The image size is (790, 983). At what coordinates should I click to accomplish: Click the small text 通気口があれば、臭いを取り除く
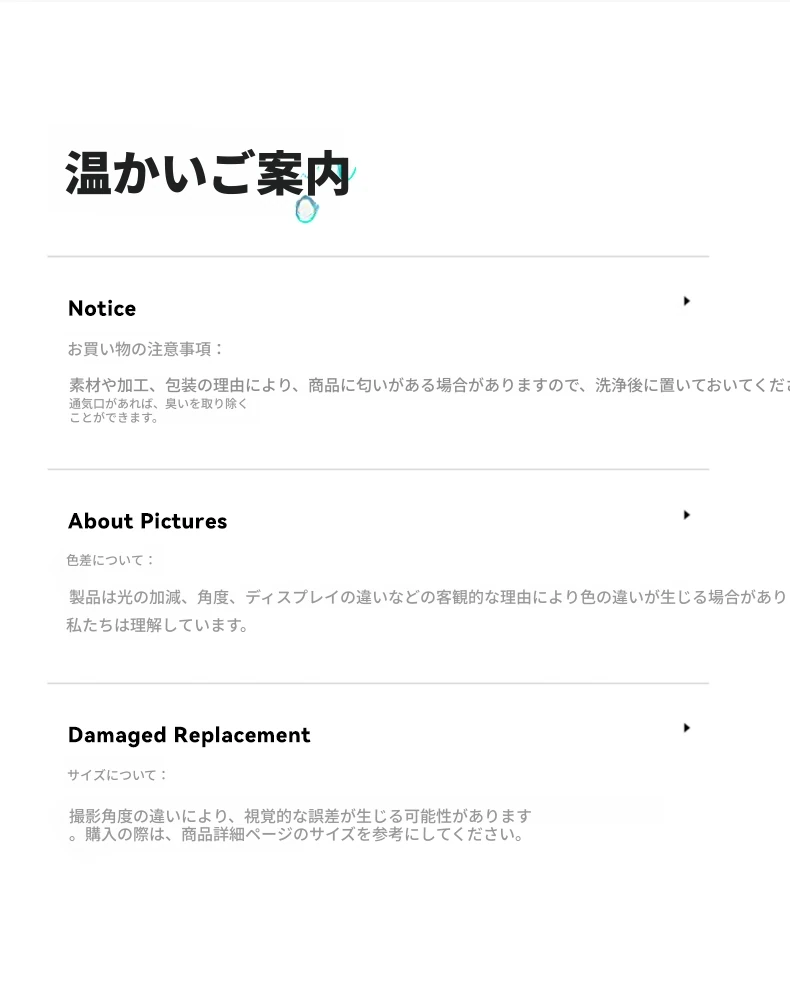click(158, 404)
